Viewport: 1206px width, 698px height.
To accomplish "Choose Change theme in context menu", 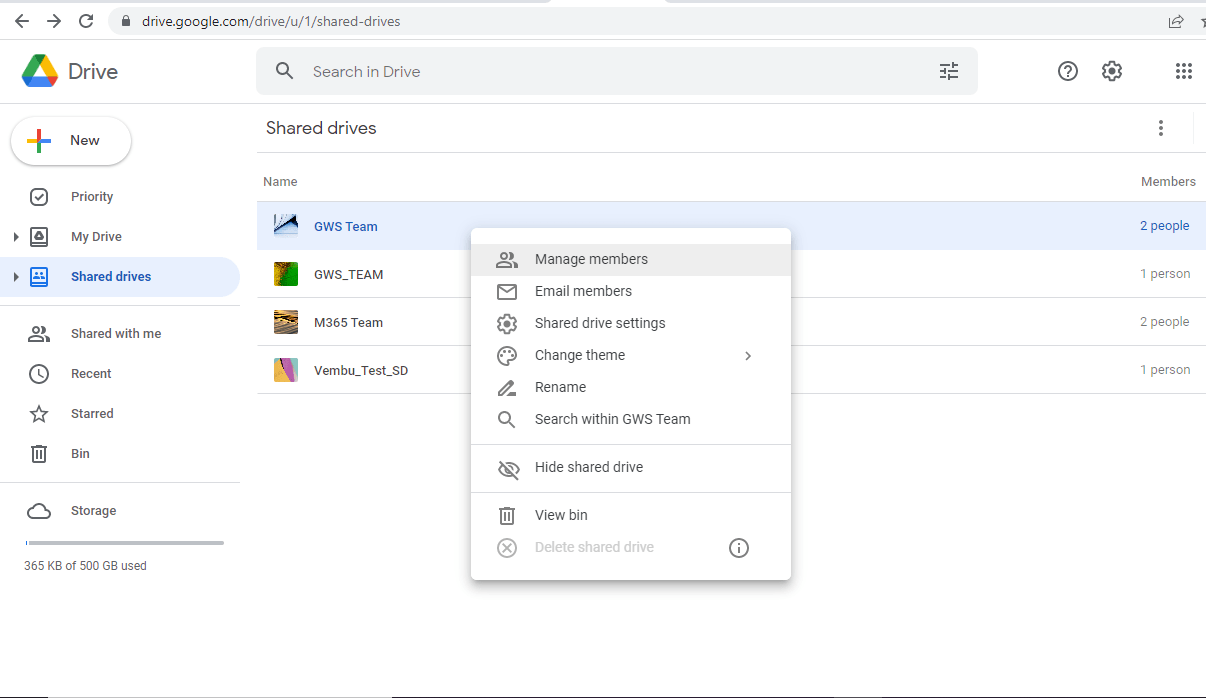I will click(631, 356).
